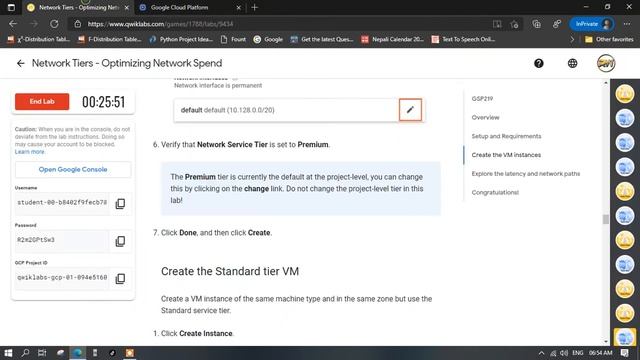This screenshot has height=360, width=640.
Task: Expand the favorites bar overflow chevron
Action: tap(572, 40)
